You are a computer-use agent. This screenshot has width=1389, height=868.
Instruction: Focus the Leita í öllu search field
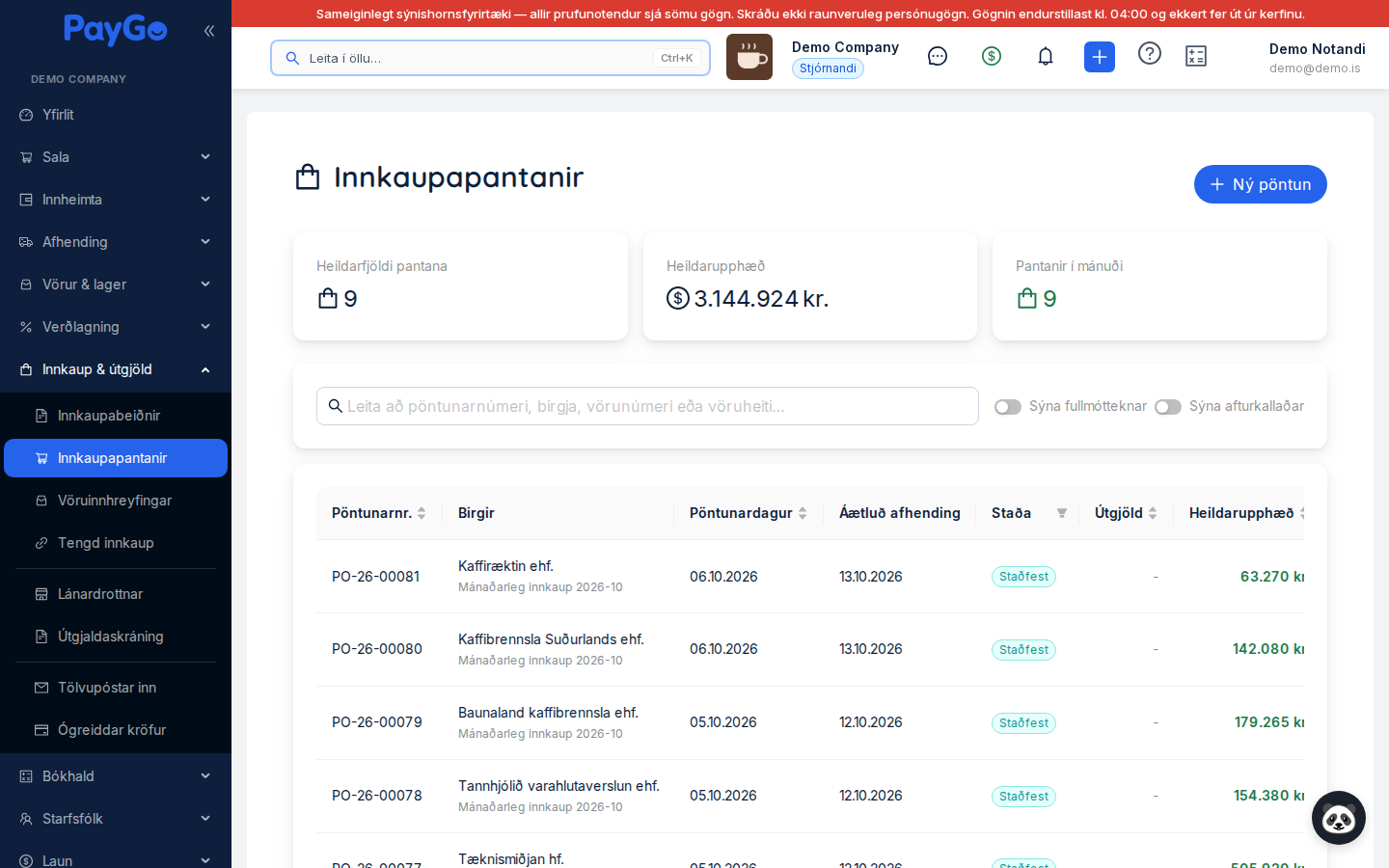coord(490,58)
